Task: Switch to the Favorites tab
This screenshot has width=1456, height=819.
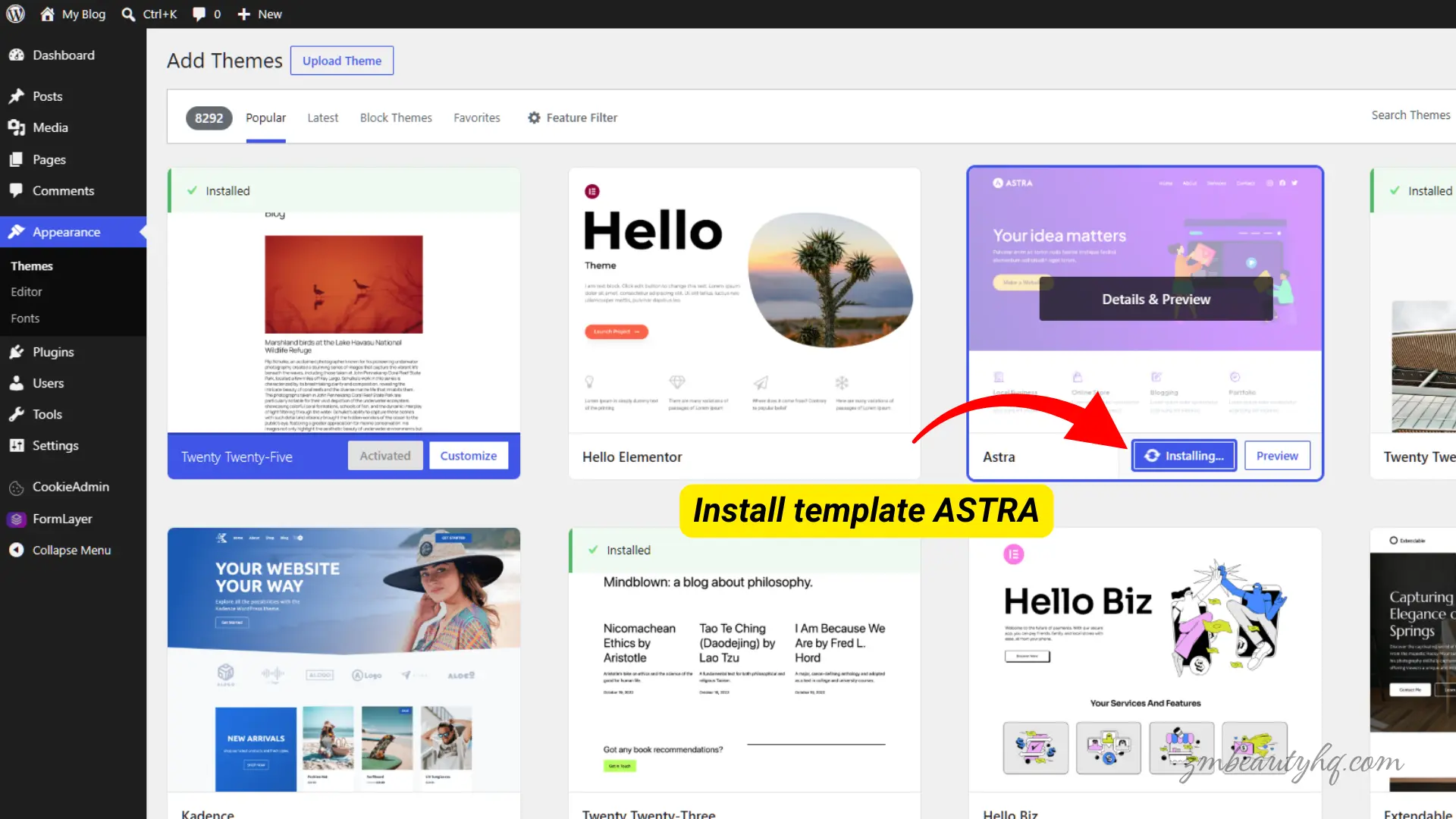Action: pos(477,118)
